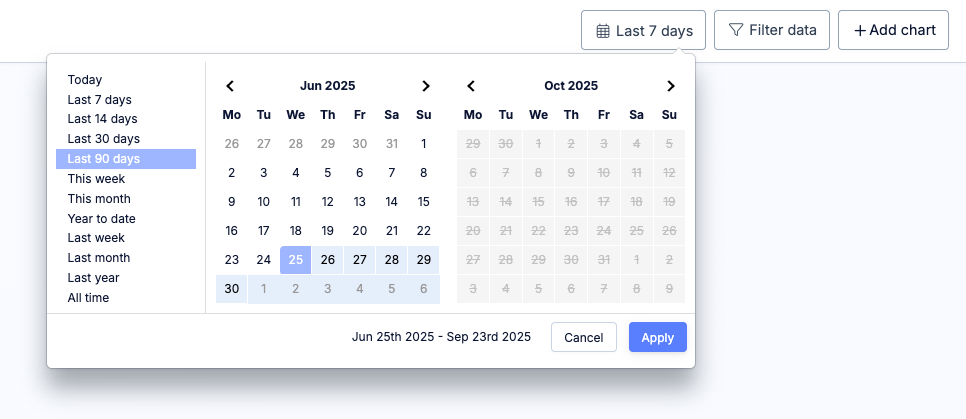Go to previous month on October calendar
The image size is (966, 419).
pyautogui.click(x=471, y=86)
